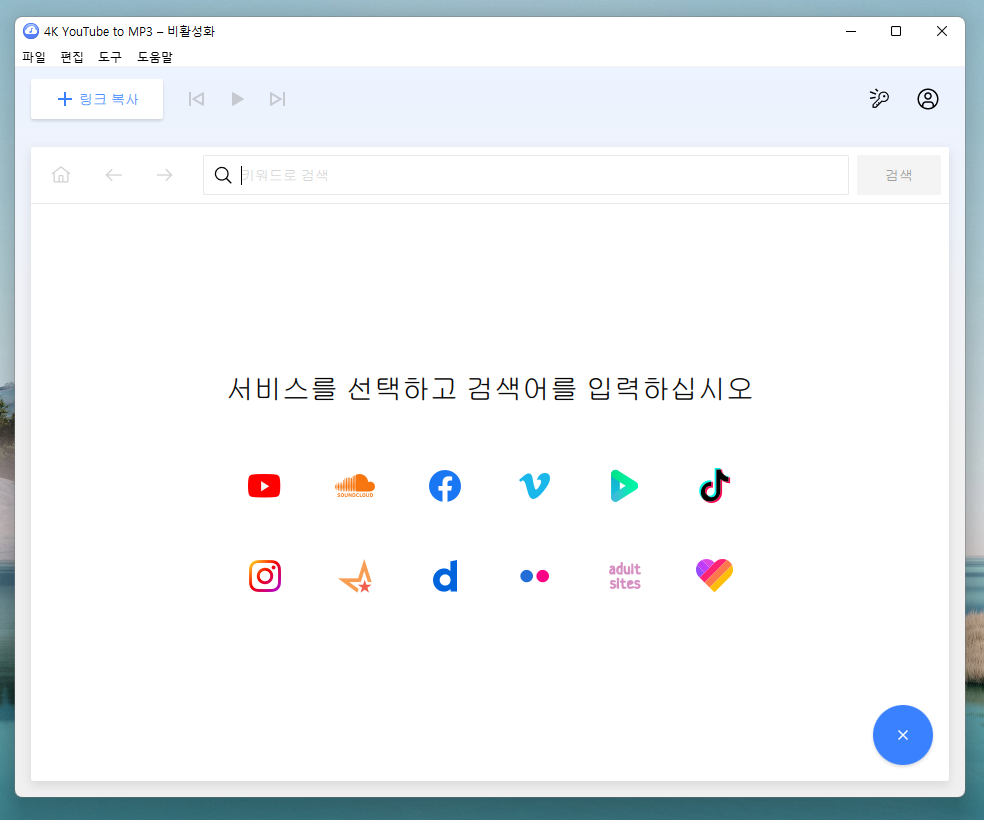Select the YouTube service icon
Screen dimensions: 984x820
click(x=264, y=486)
